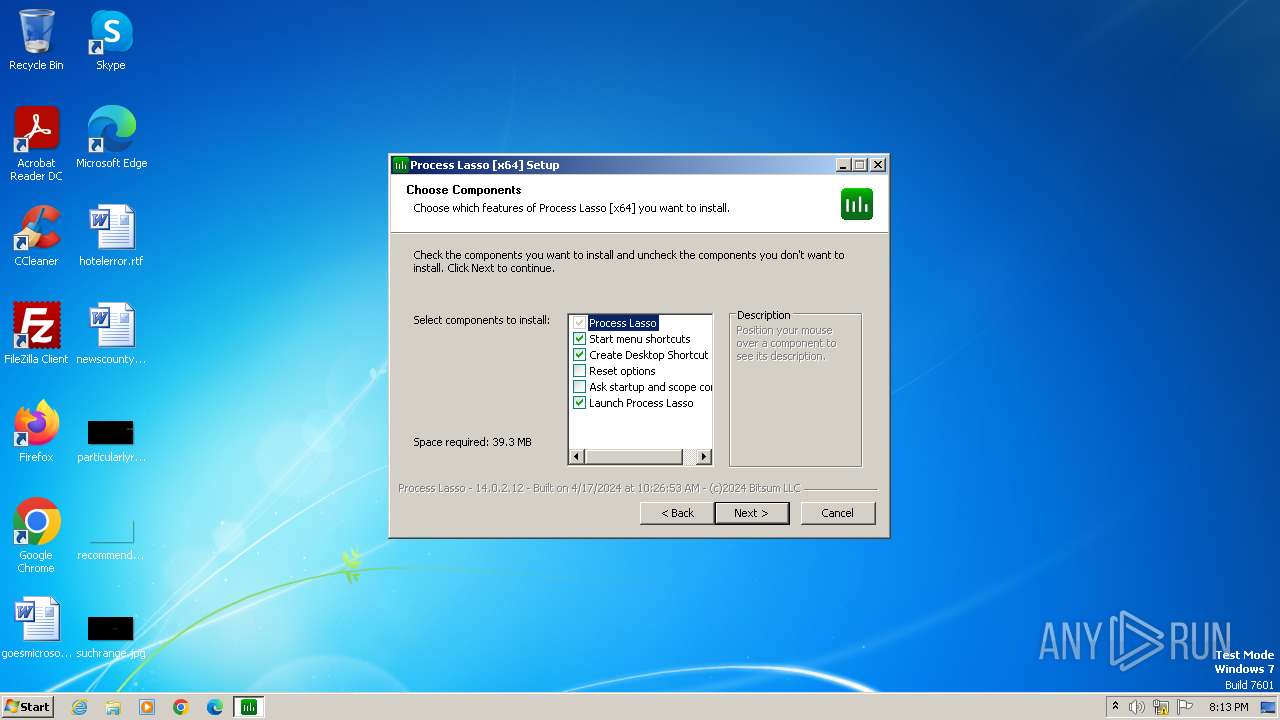Click the Next button

coord(752,513)
